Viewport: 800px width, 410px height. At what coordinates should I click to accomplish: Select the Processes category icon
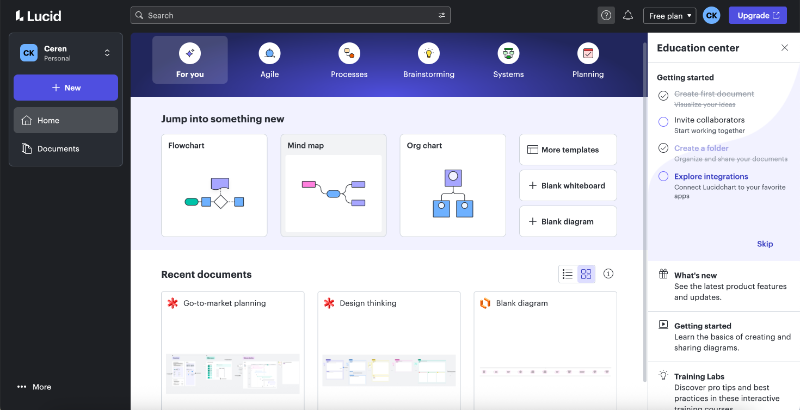pyautogui.click(x=349, y=53)
